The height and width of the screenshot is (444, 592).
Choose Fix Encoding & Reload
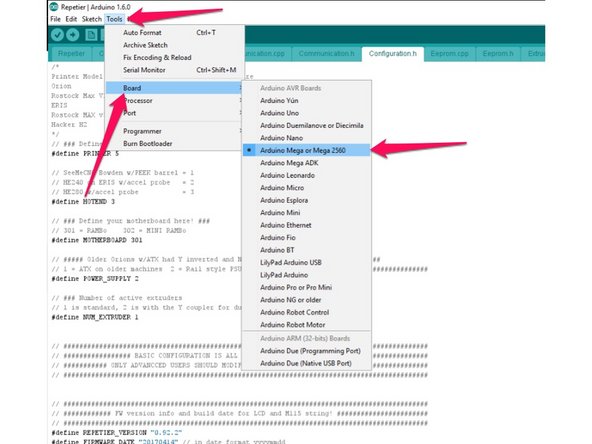pos(174,57)
